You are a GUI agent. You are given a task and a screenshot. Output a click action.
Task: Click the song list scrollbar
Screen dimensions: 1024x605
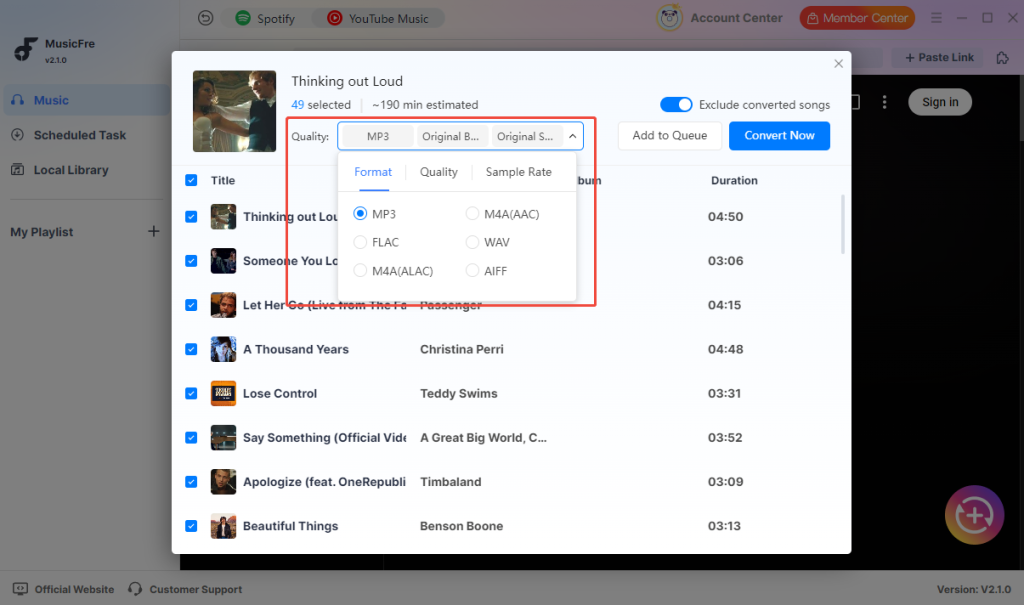(843, 224)
